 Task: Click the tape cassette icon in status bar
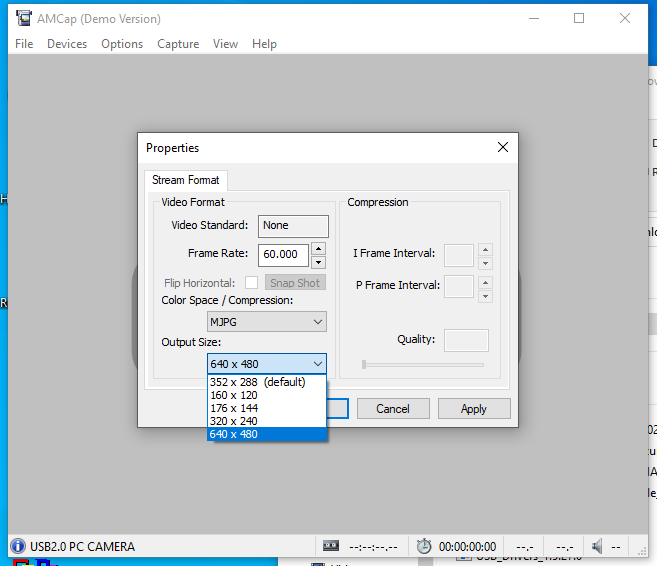click(x=331, y=545)
